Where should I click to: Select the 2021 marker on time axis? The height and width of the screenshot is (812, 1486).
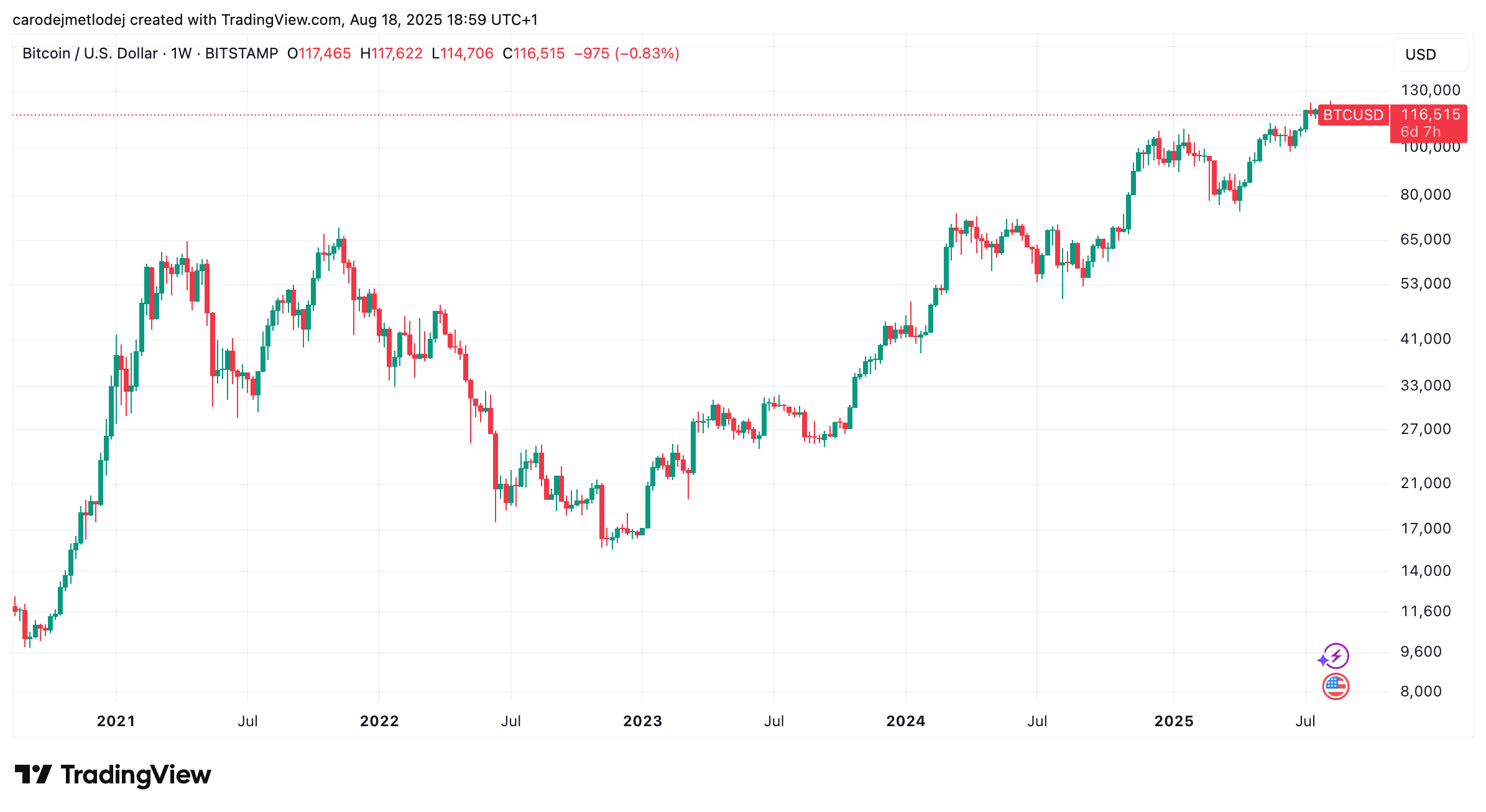click(116, 721)
